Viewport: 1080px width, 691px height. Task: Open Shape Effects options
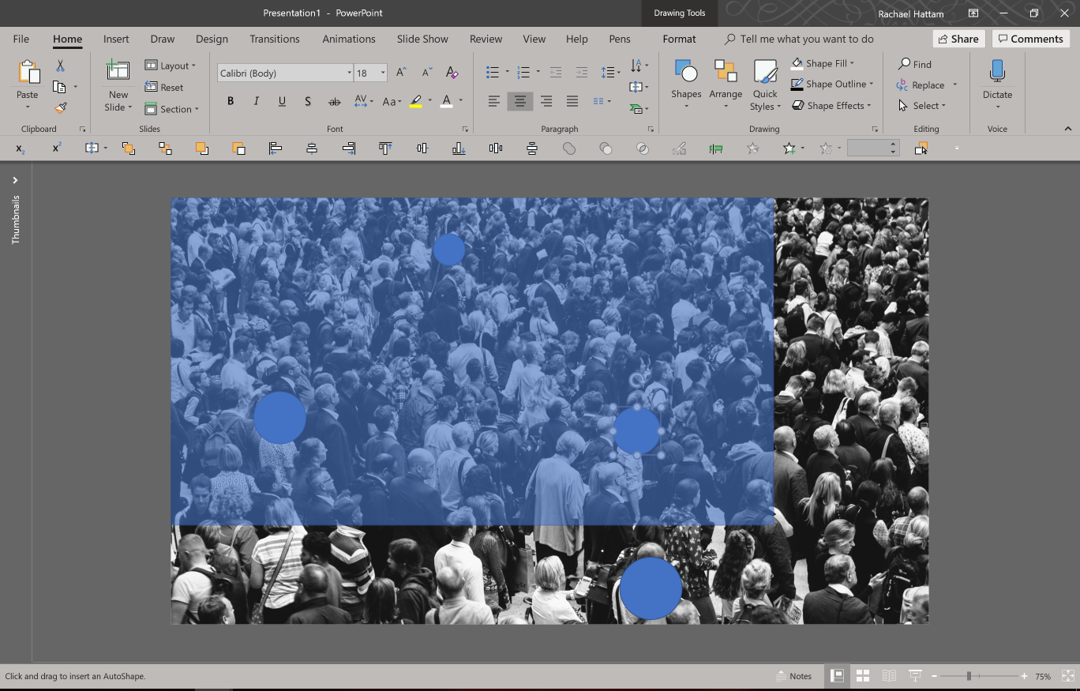(800, 104)
